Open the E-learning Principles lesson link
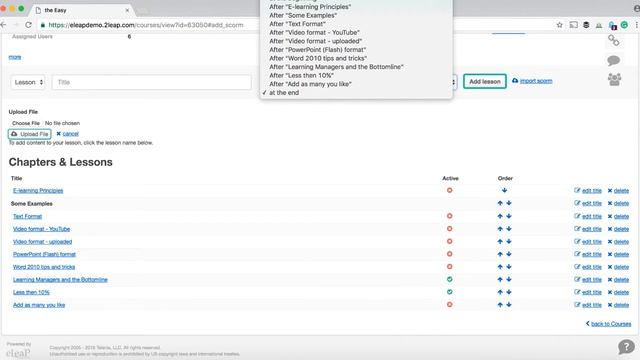 pyautogui.click(x=38, y=191)
